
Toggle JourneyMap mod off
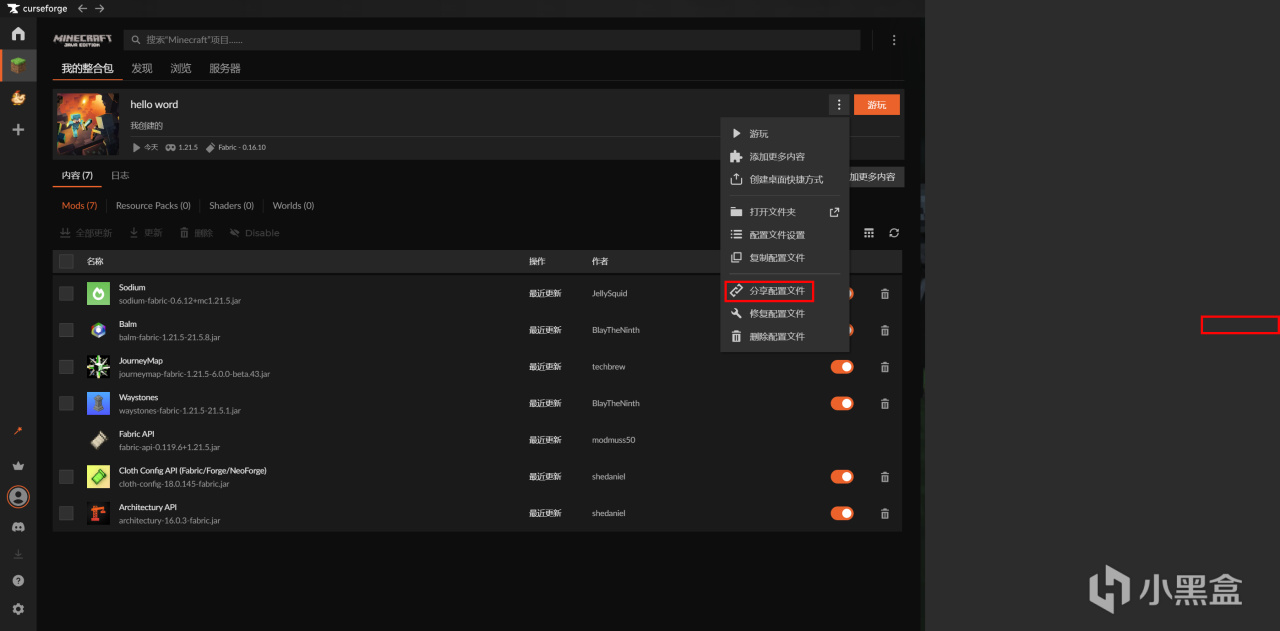coord(842,367)
